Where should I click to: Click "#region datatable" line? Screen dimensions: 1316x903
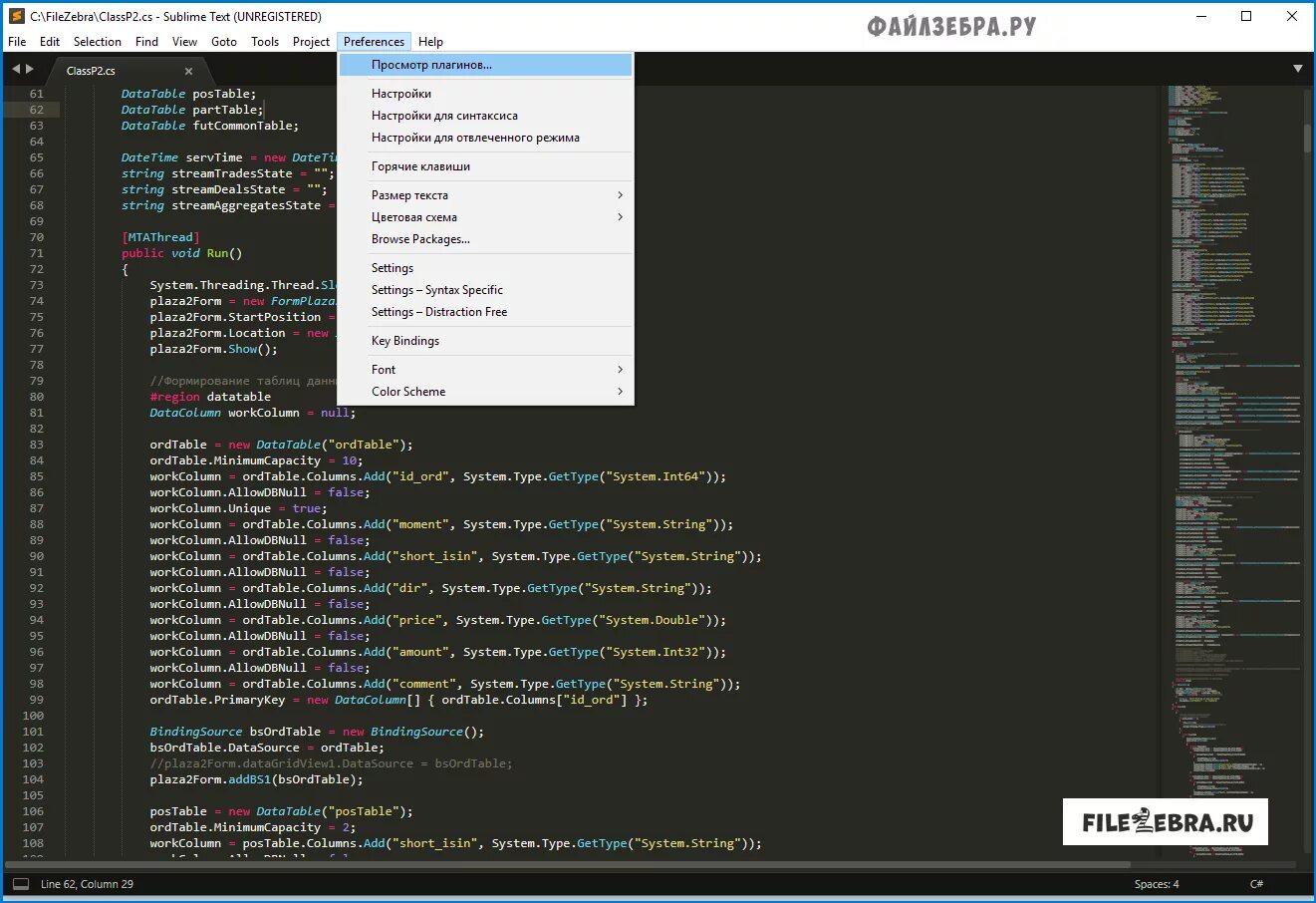click(210, 397)
